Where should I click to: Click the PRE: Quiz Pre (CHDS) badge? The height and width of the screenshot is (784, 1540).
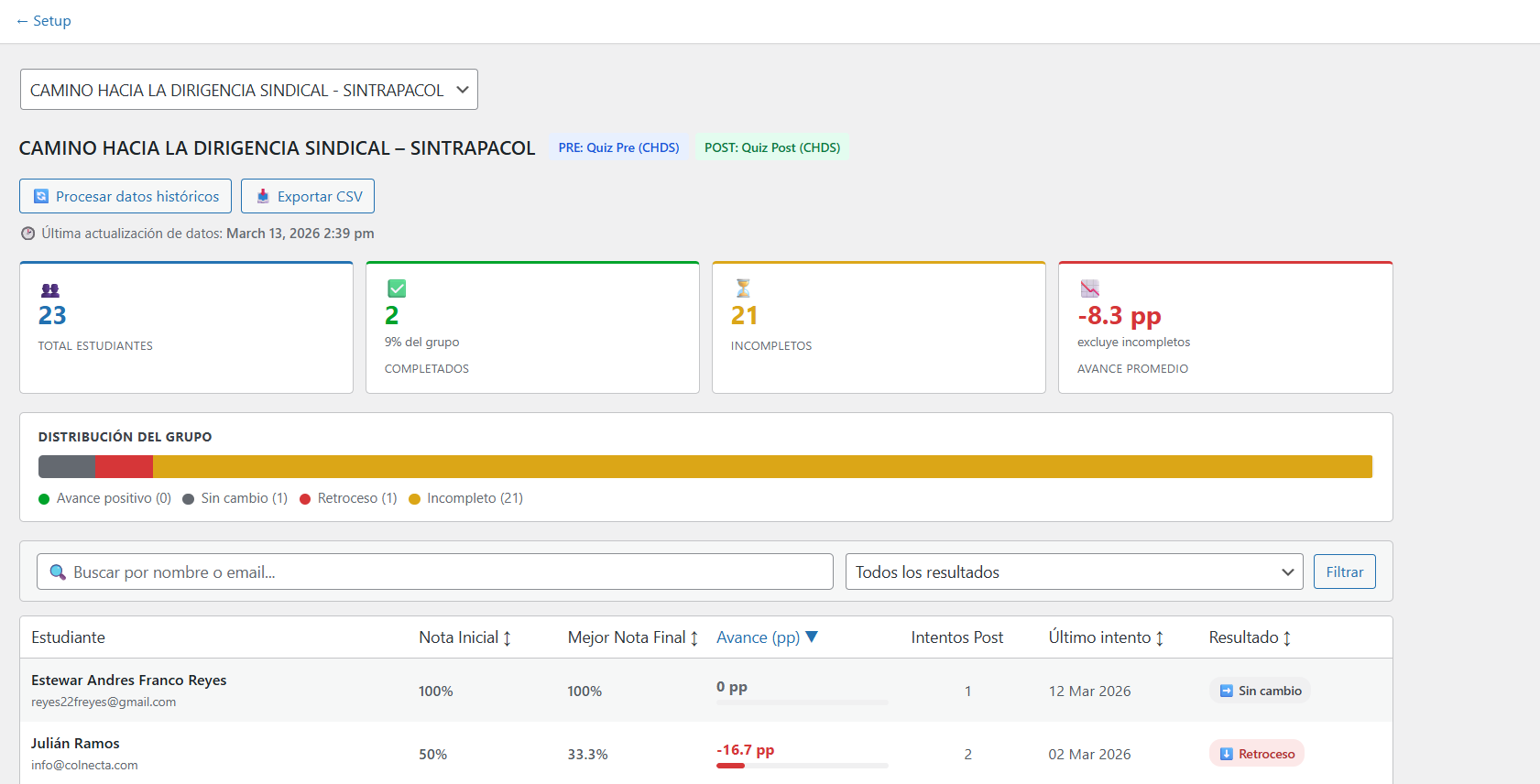click(x=618, y=147)
